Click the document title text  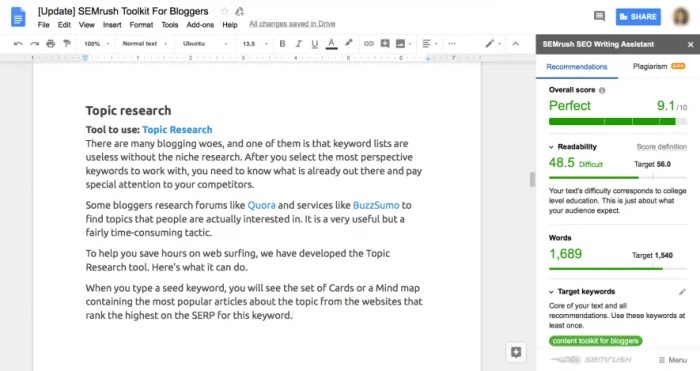click(x=123, y=11)
